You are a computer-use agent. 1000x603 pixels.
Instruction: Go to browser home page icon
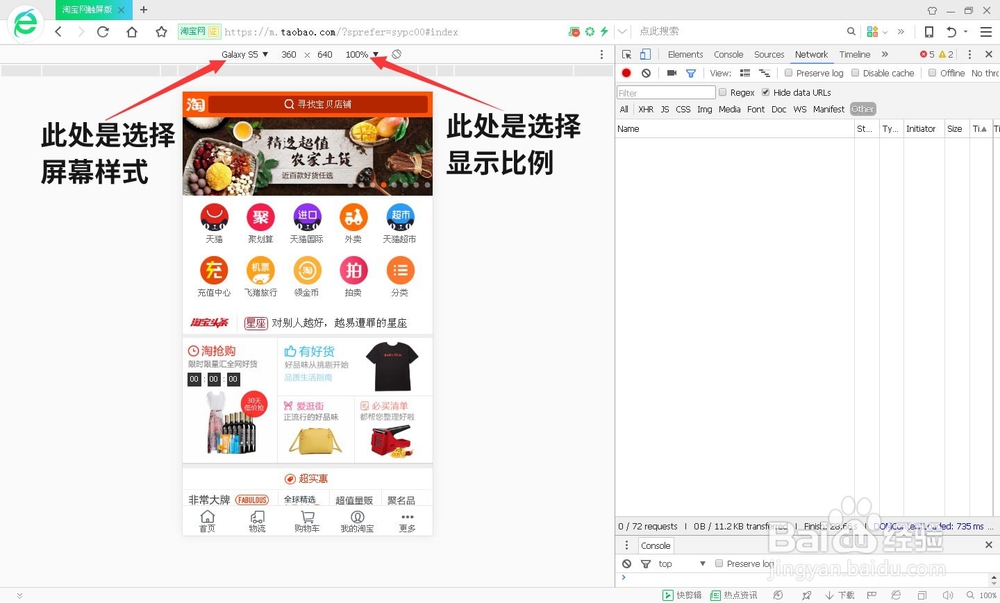(x=131, y=31)
